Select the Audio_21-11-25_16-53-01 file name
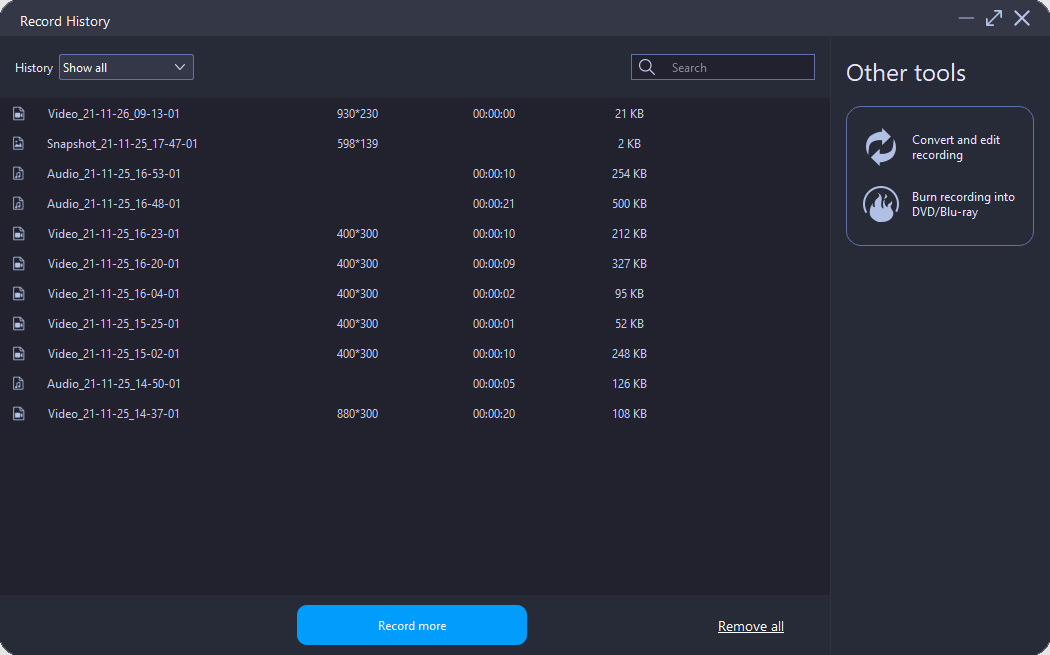The height and width of the screenshot is (655, 1050). click(x=113, y=174)
